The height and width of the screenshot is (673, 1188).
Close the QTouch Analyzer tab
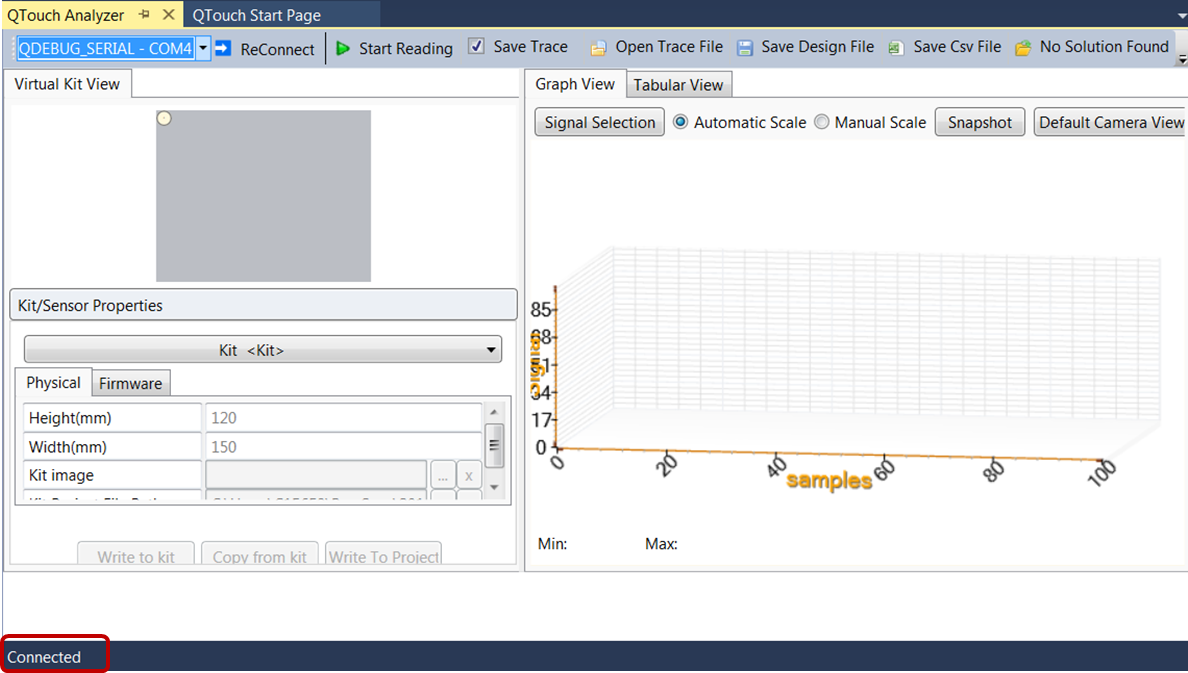[168, 15]
